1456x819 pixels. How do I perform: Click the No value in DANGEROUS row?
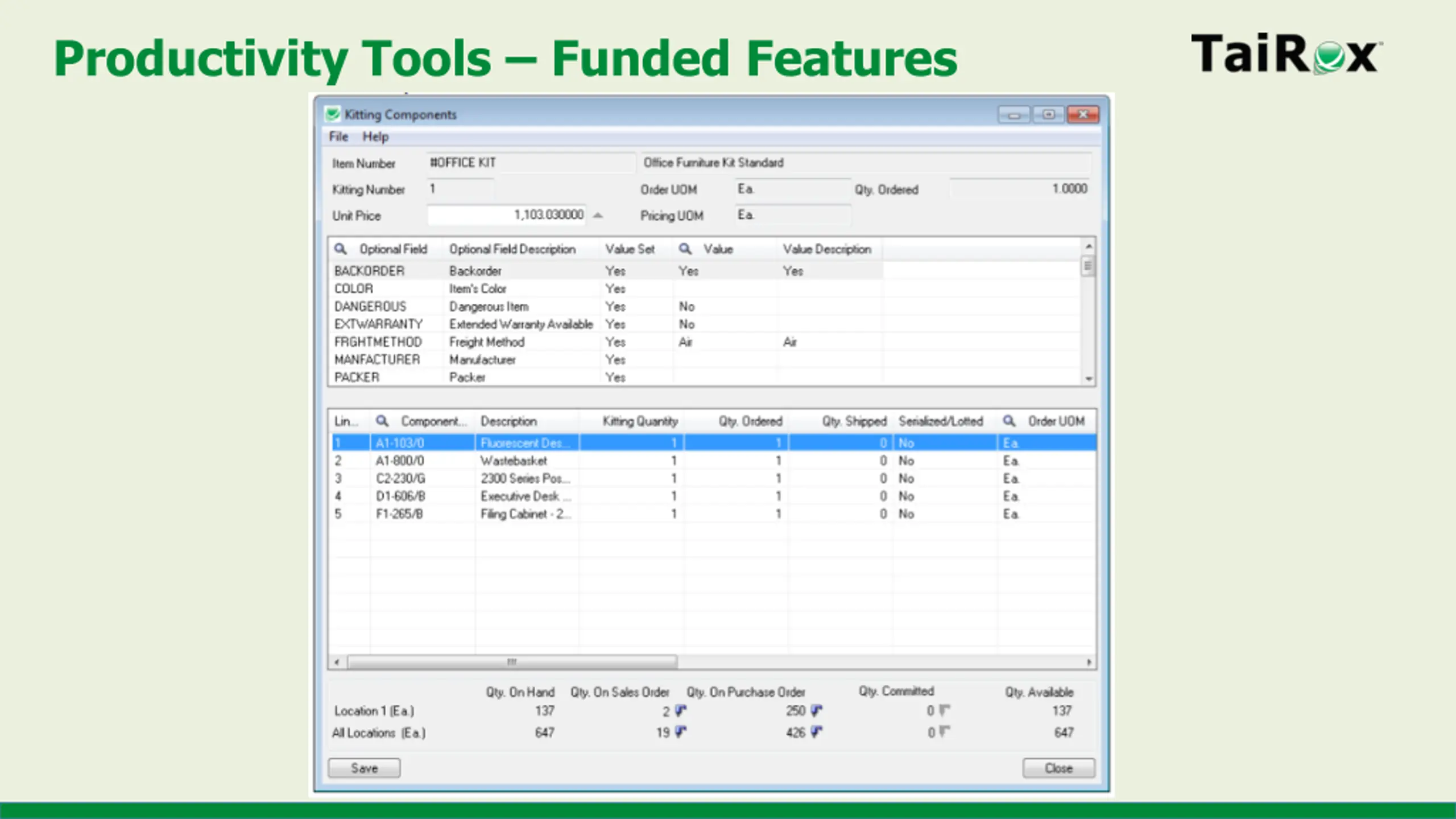pos(686,306)
